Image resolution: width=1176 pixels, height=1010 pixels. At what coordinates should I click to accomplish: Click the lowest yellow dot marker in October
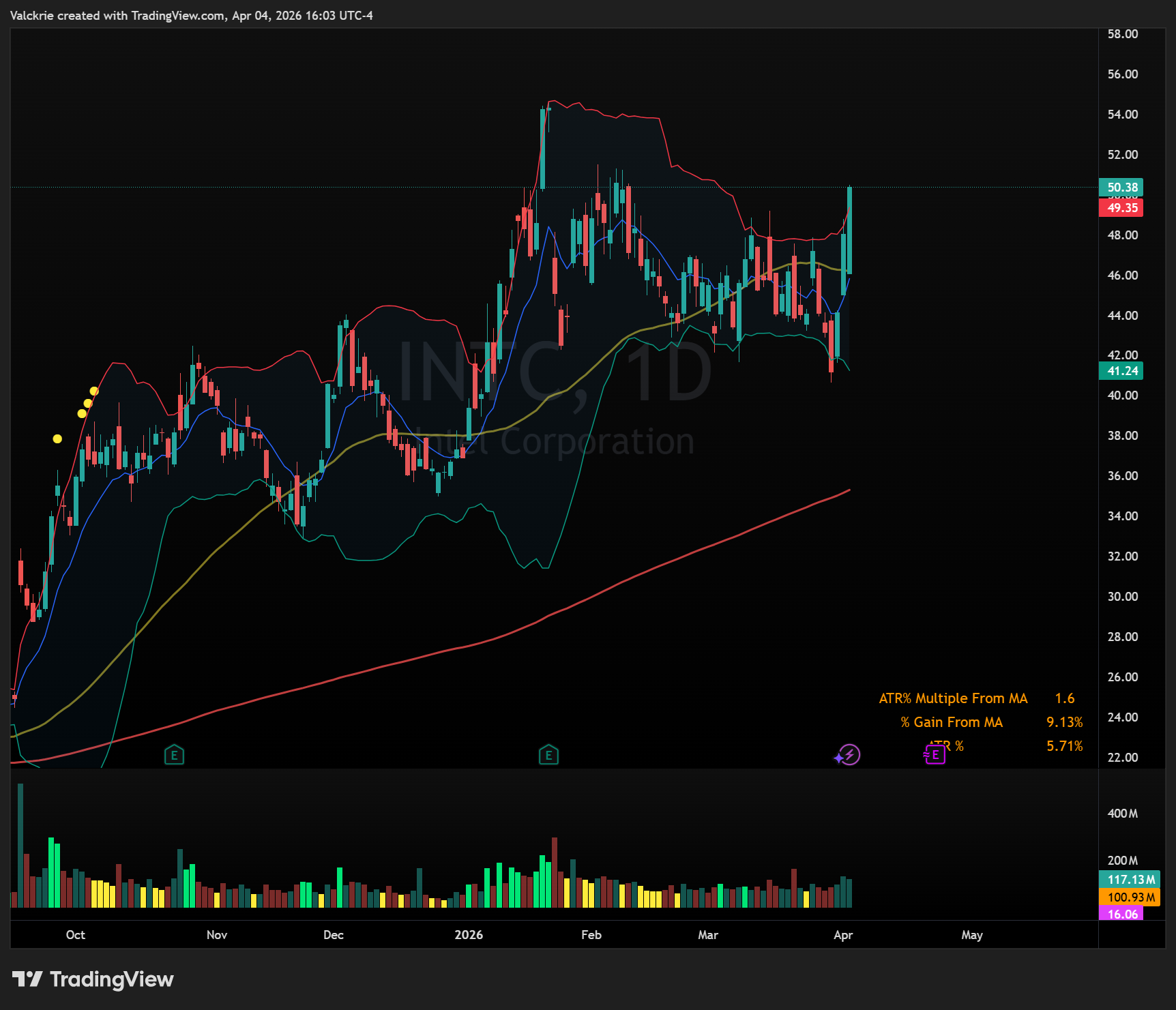[57, 439]
